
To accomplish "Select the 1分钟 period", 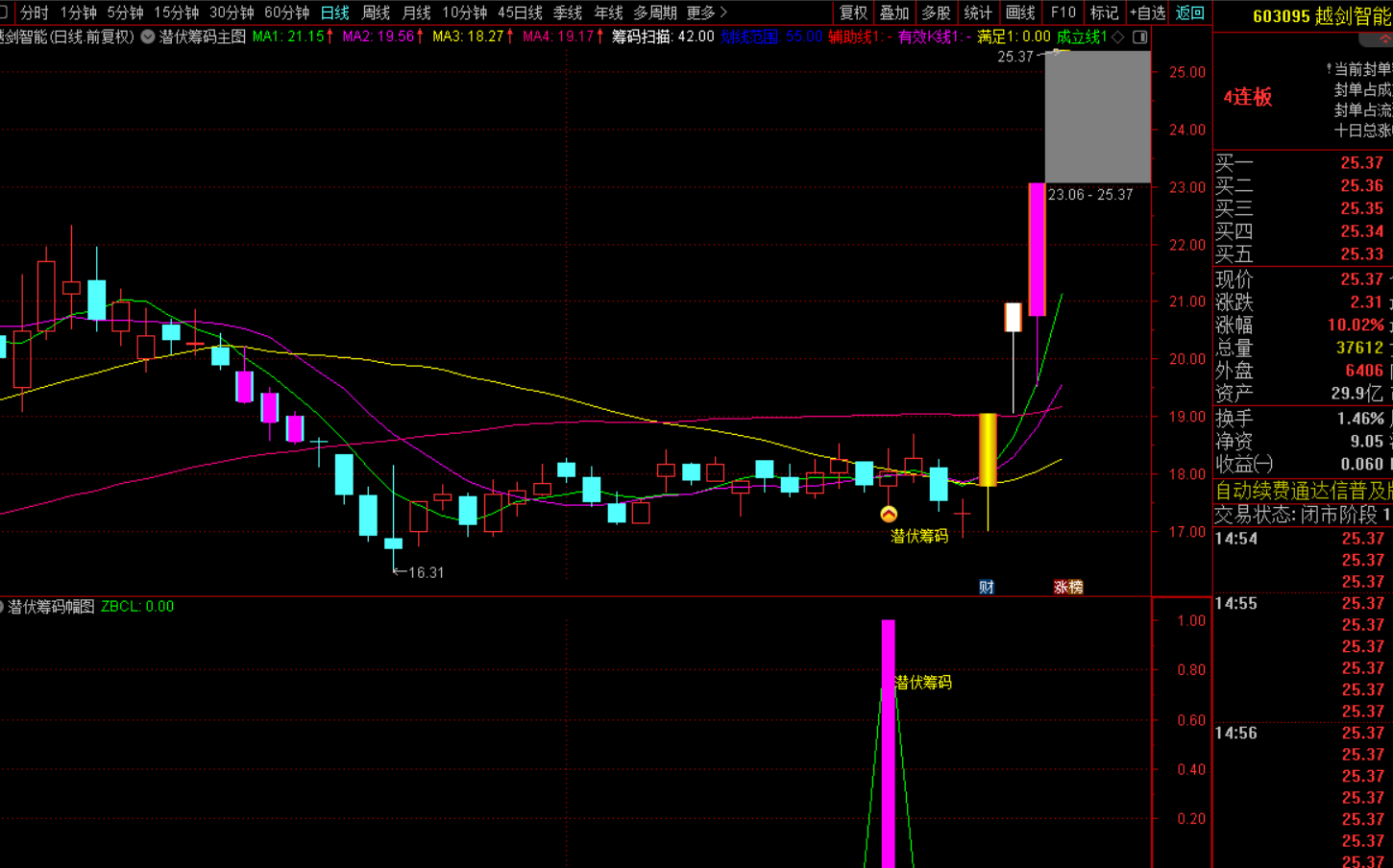I will [x=78, y=12].
